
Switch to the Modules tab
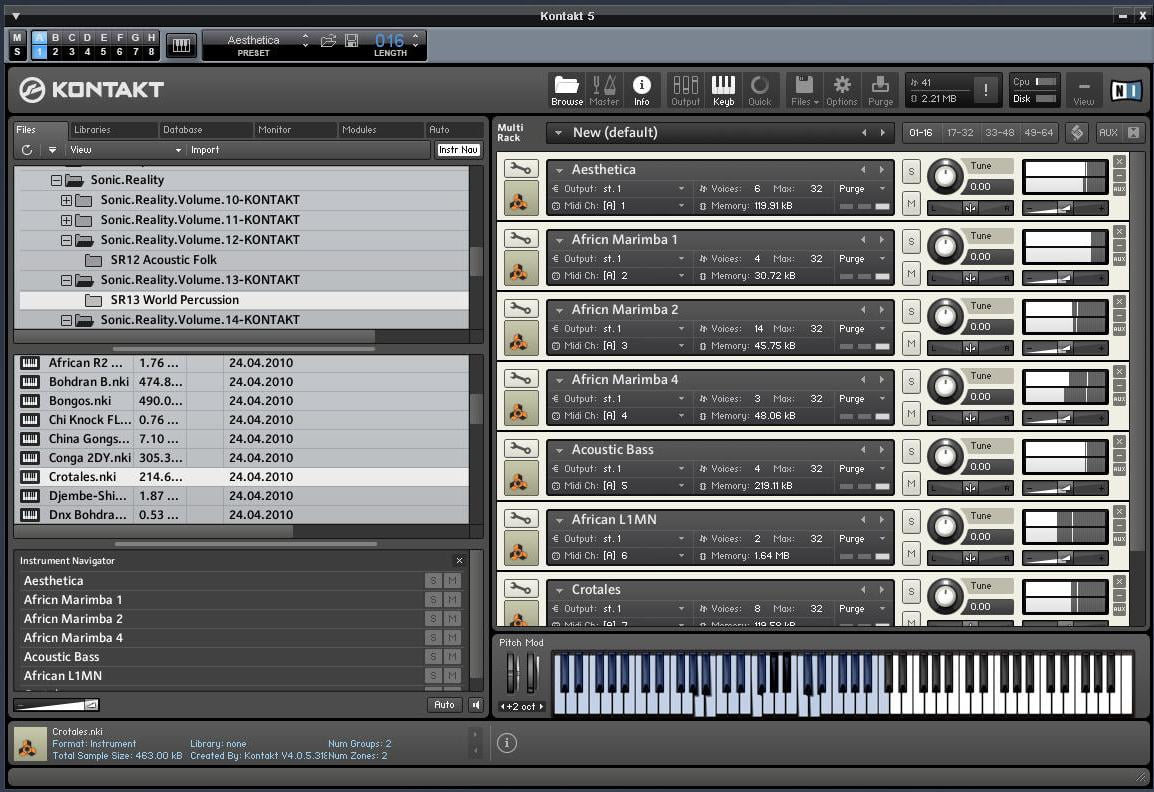click(x=380, y=130)
